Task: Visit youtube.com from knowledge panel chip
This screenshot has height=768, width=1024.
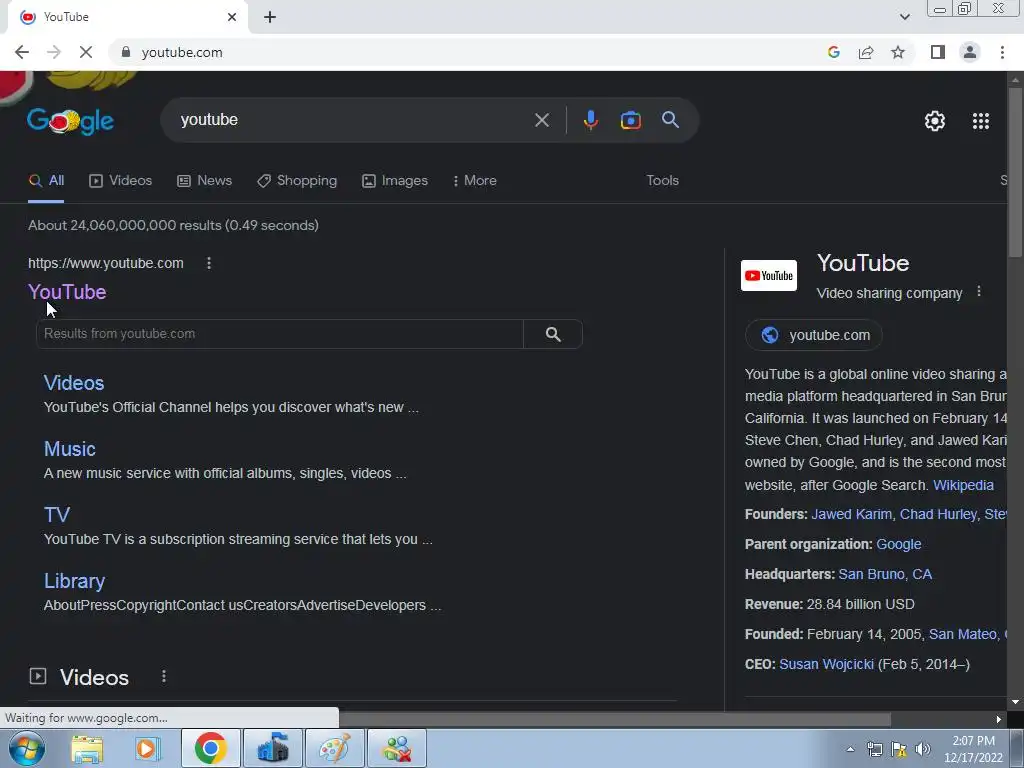Action: click(x=814, y=335)
